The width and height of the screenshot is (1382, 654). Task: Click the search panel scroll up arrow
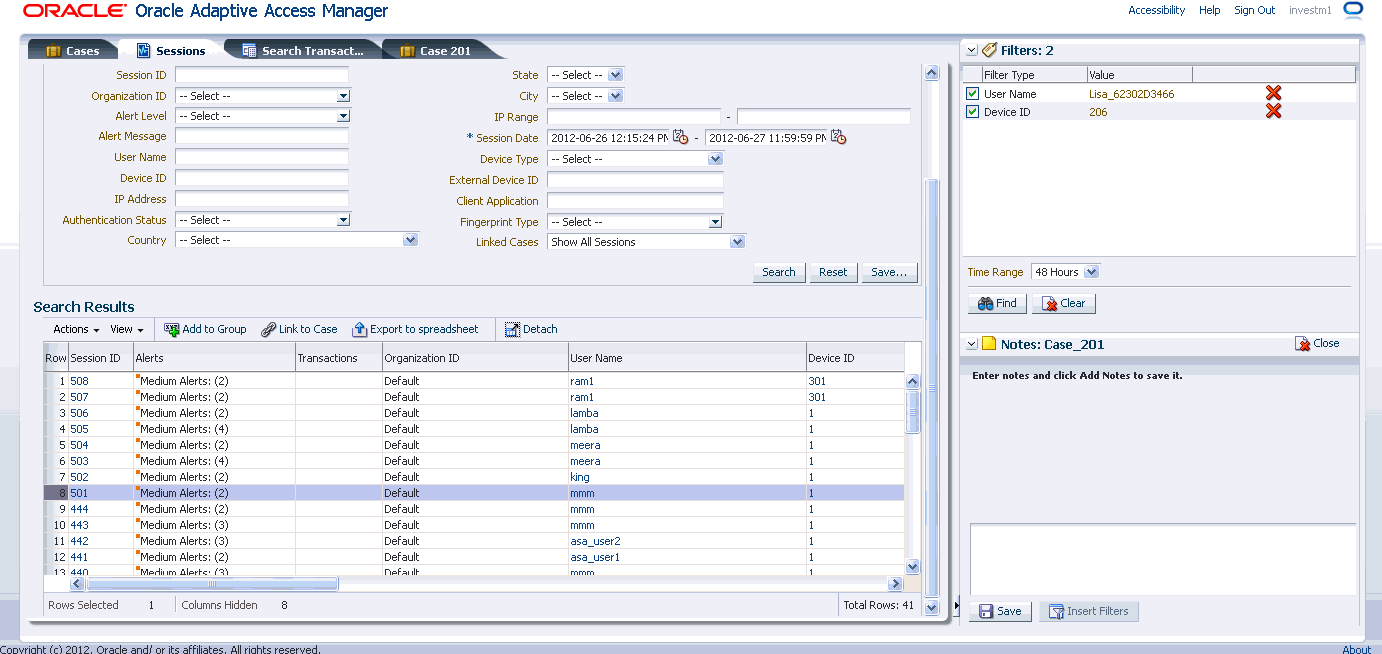[932, 73]
